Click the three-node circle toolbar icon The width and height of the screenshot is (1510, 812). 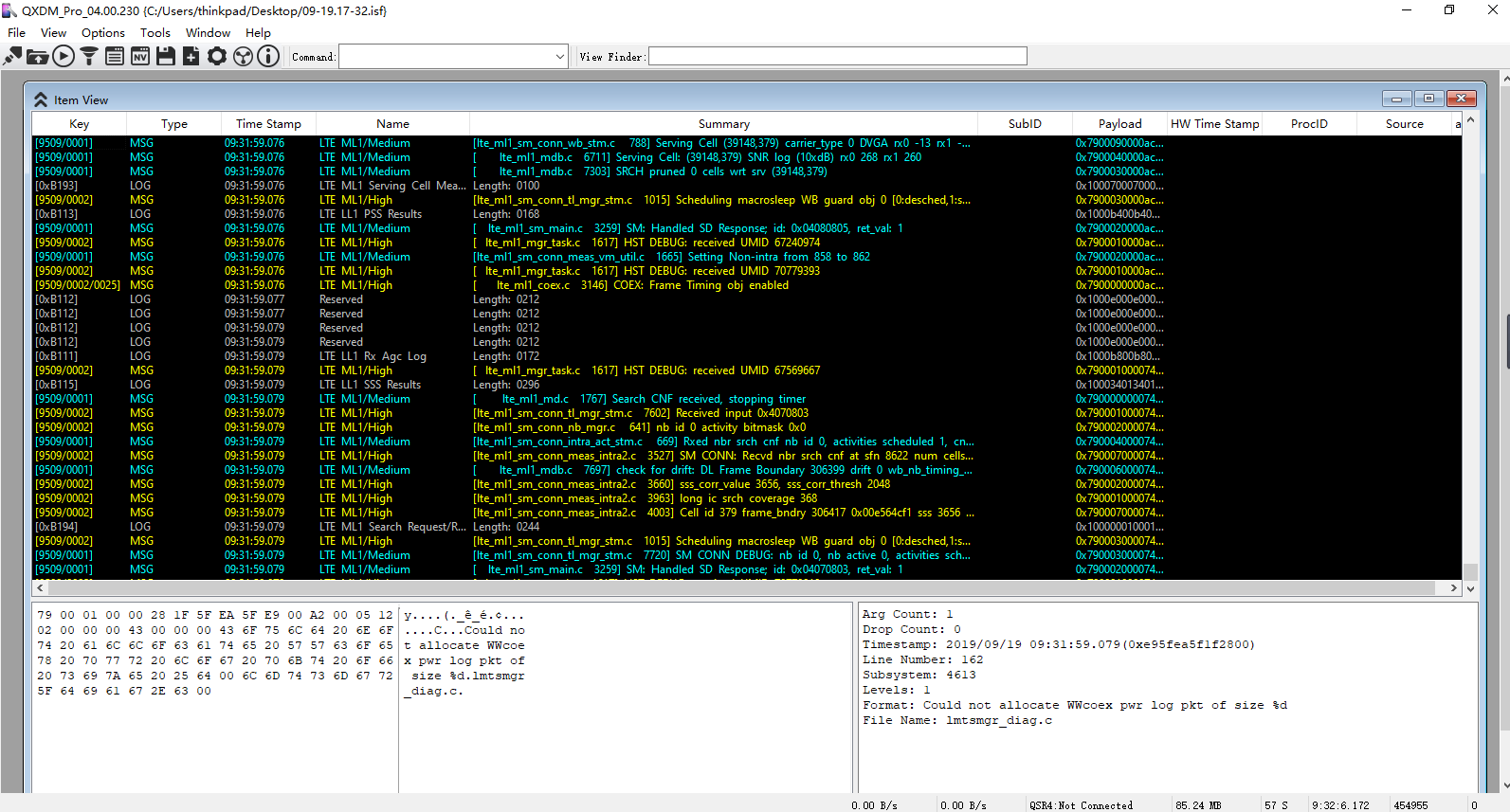pos(243,57)
